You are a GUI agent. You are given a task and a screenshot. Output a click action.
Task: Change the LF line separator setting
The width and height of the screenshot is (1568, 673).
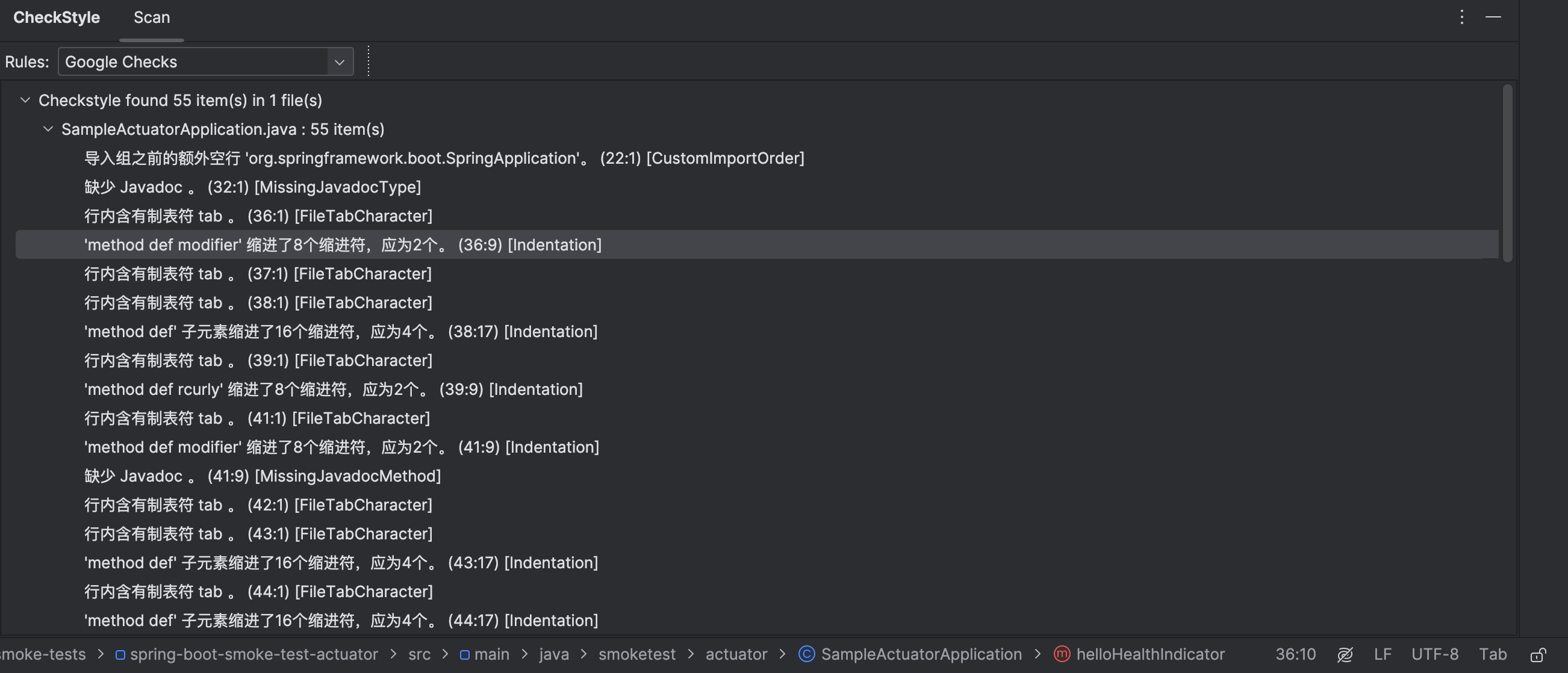[x=1383, y=654]
